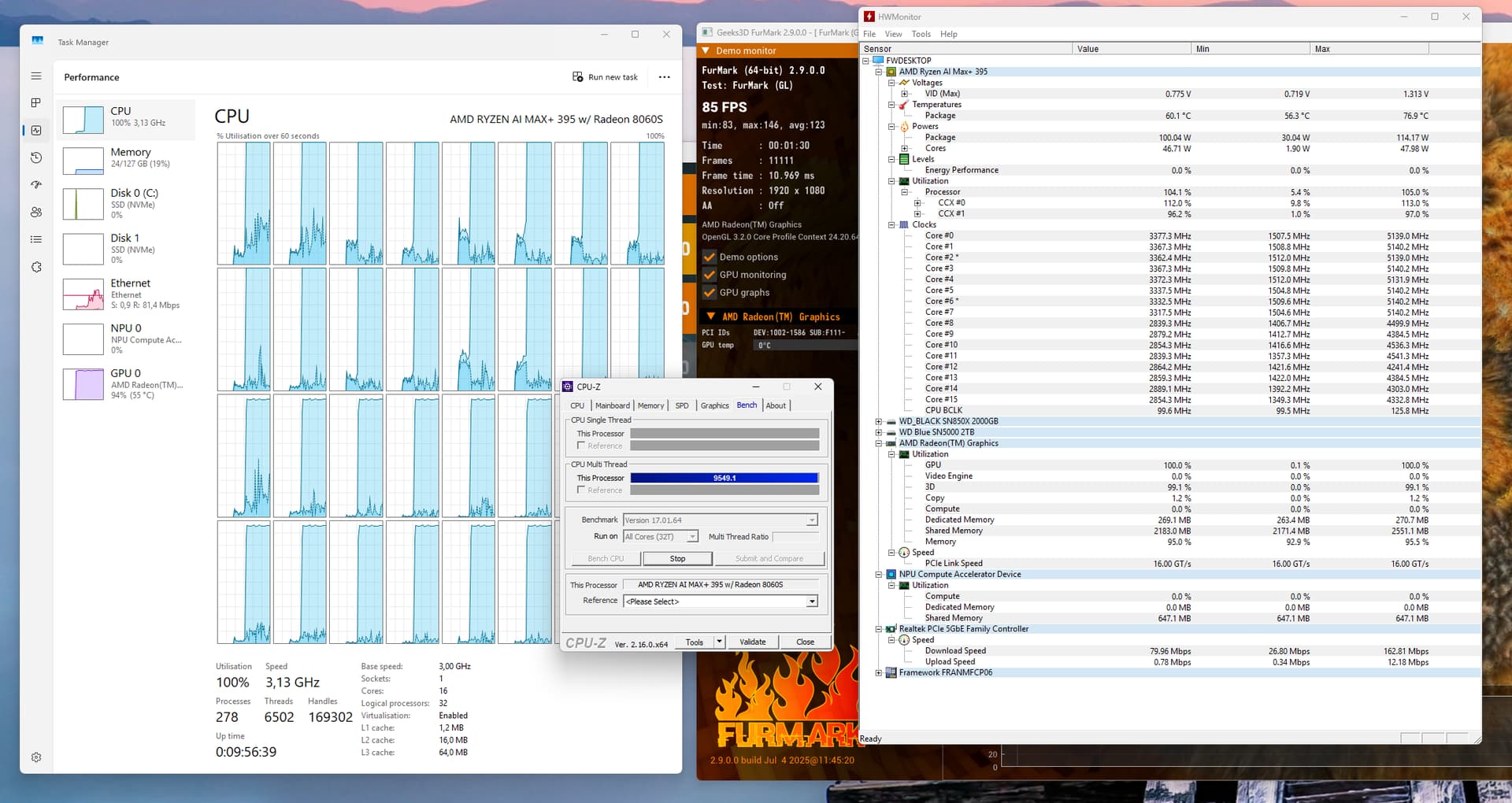The image size is (1512, 803).
Task: Open Task Manager navigation hamburger menu
Action: coord(36,76)
